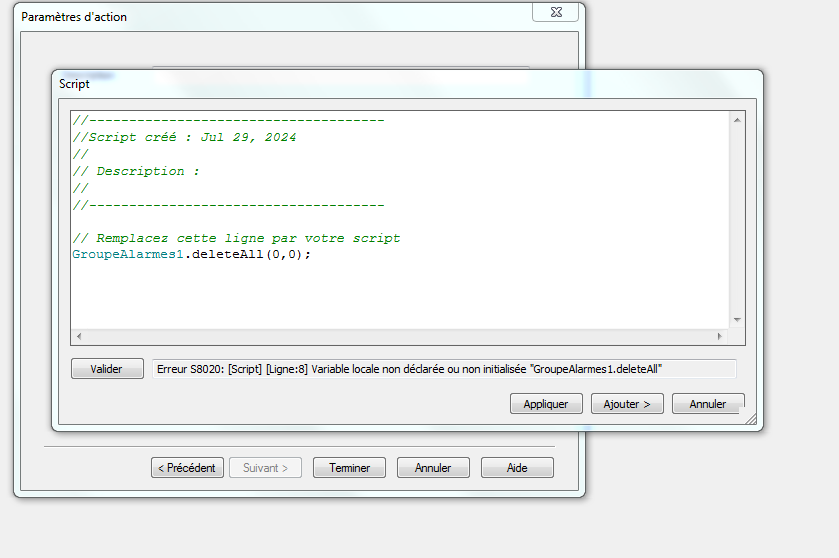This screenshot has height=558, width=839.
Task: Go back with the < Précédent button
Action: [187, 467]
